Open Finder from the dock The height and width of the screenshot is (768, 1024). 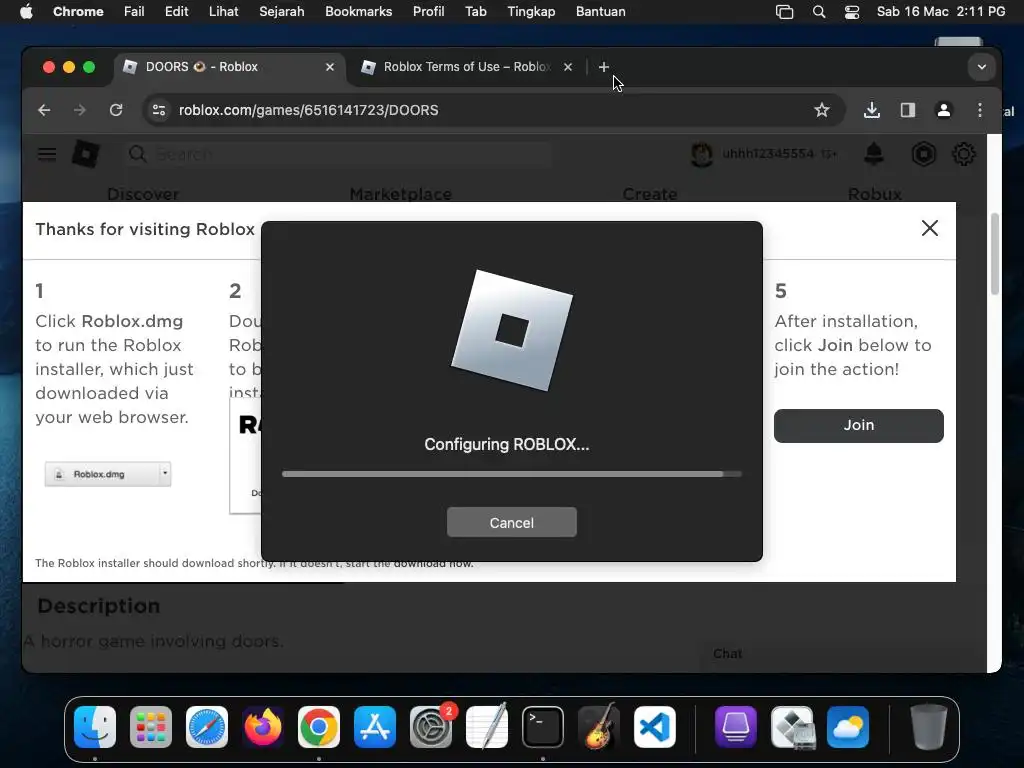click(x=95, y=727)
